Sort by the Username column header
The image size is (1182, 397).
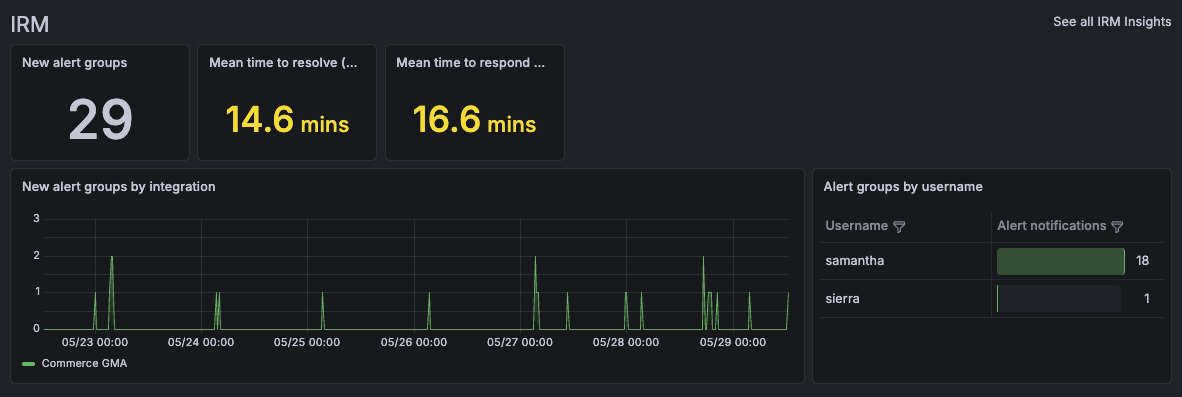click(856, 226)
